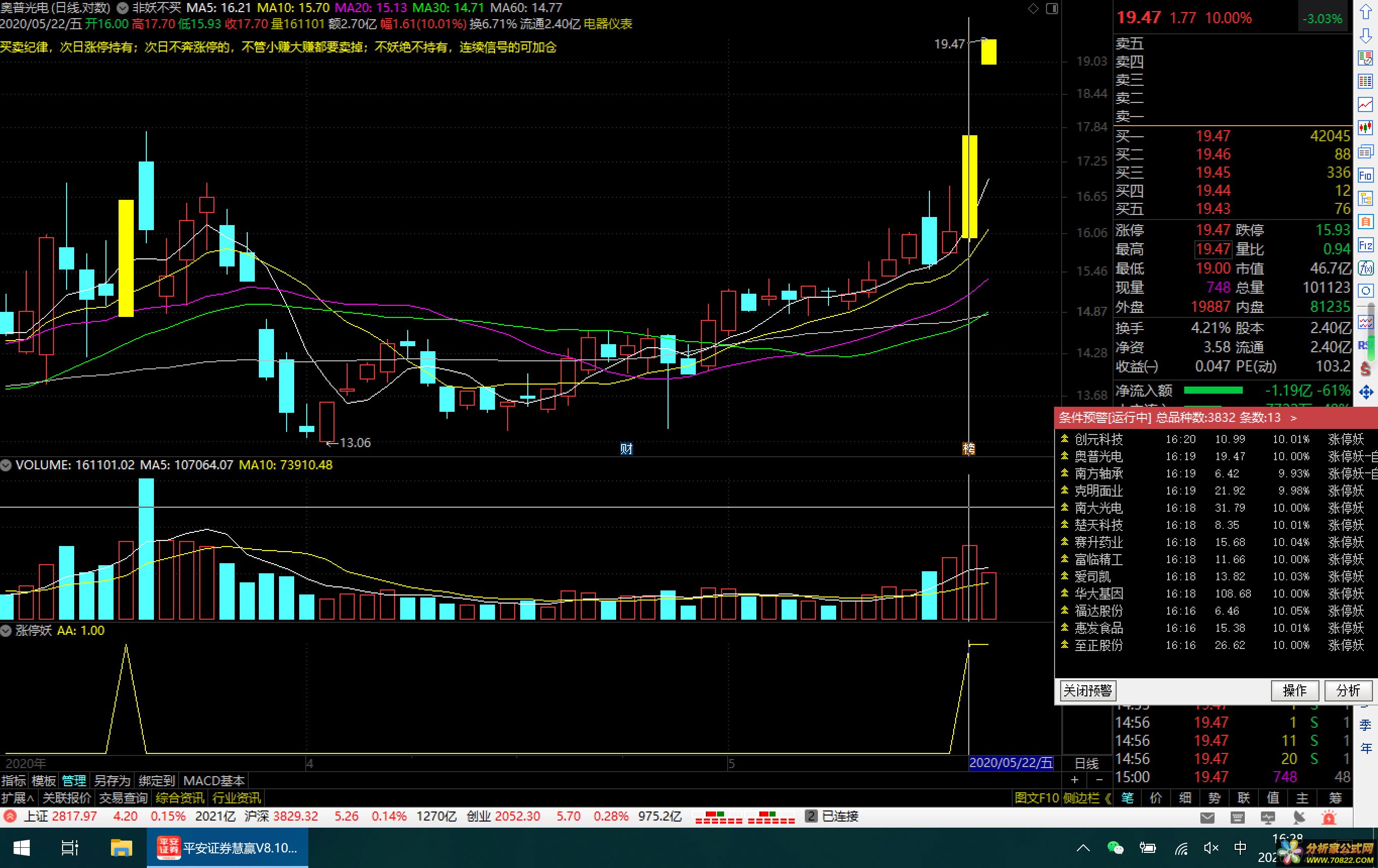Screen dimensions: 1378x868
Task: Open the main chart indicator dropdown beside 非妖不买
Action: click(123, 8)
